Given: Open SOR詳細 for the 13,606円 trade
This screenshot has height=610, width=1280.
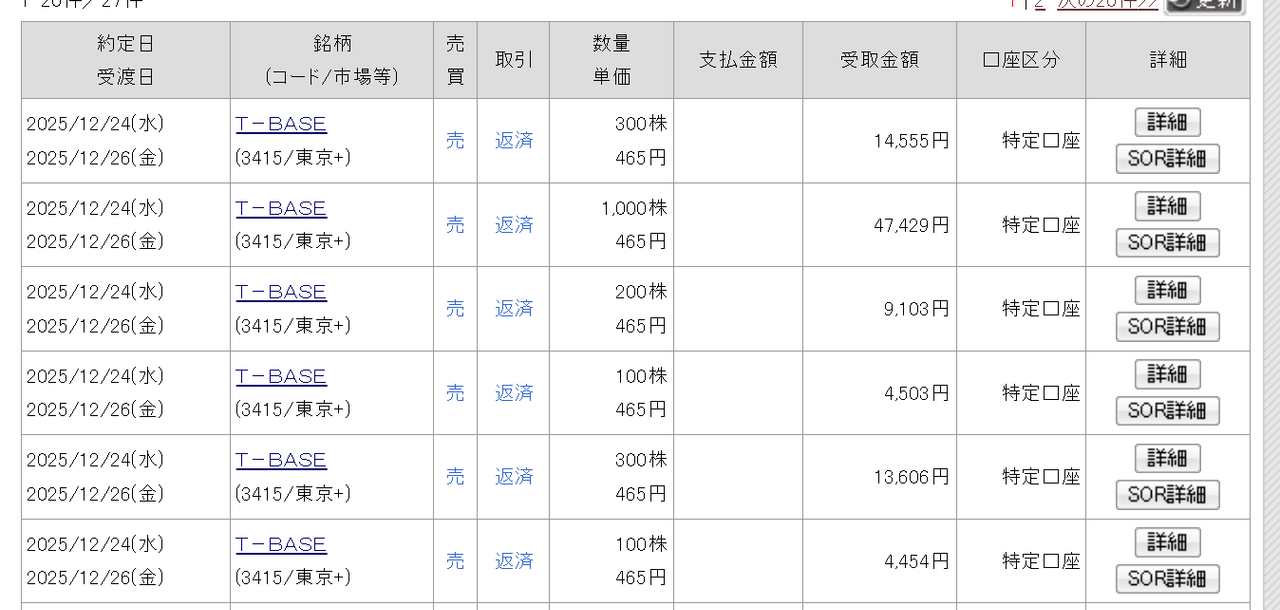Looking at the screenshot, I should pos(1167,494).
